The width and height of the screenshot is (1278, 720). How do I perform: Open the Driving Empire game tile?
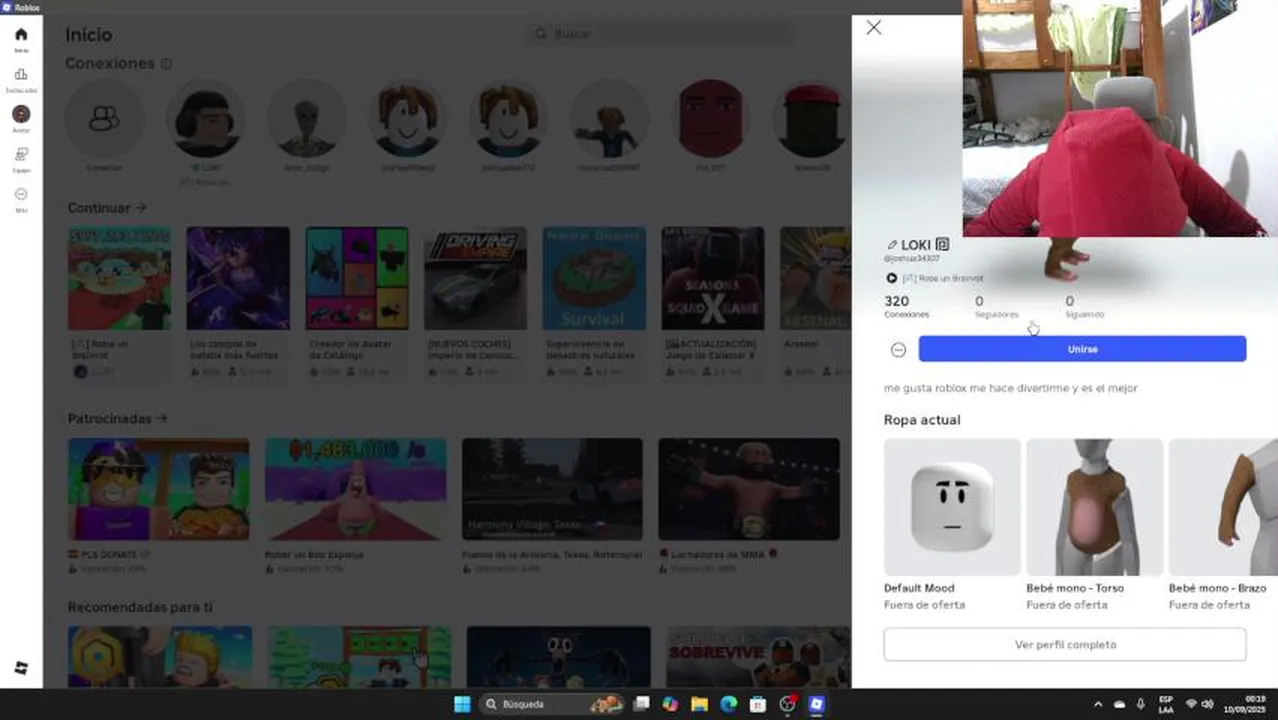click(475, 278)
